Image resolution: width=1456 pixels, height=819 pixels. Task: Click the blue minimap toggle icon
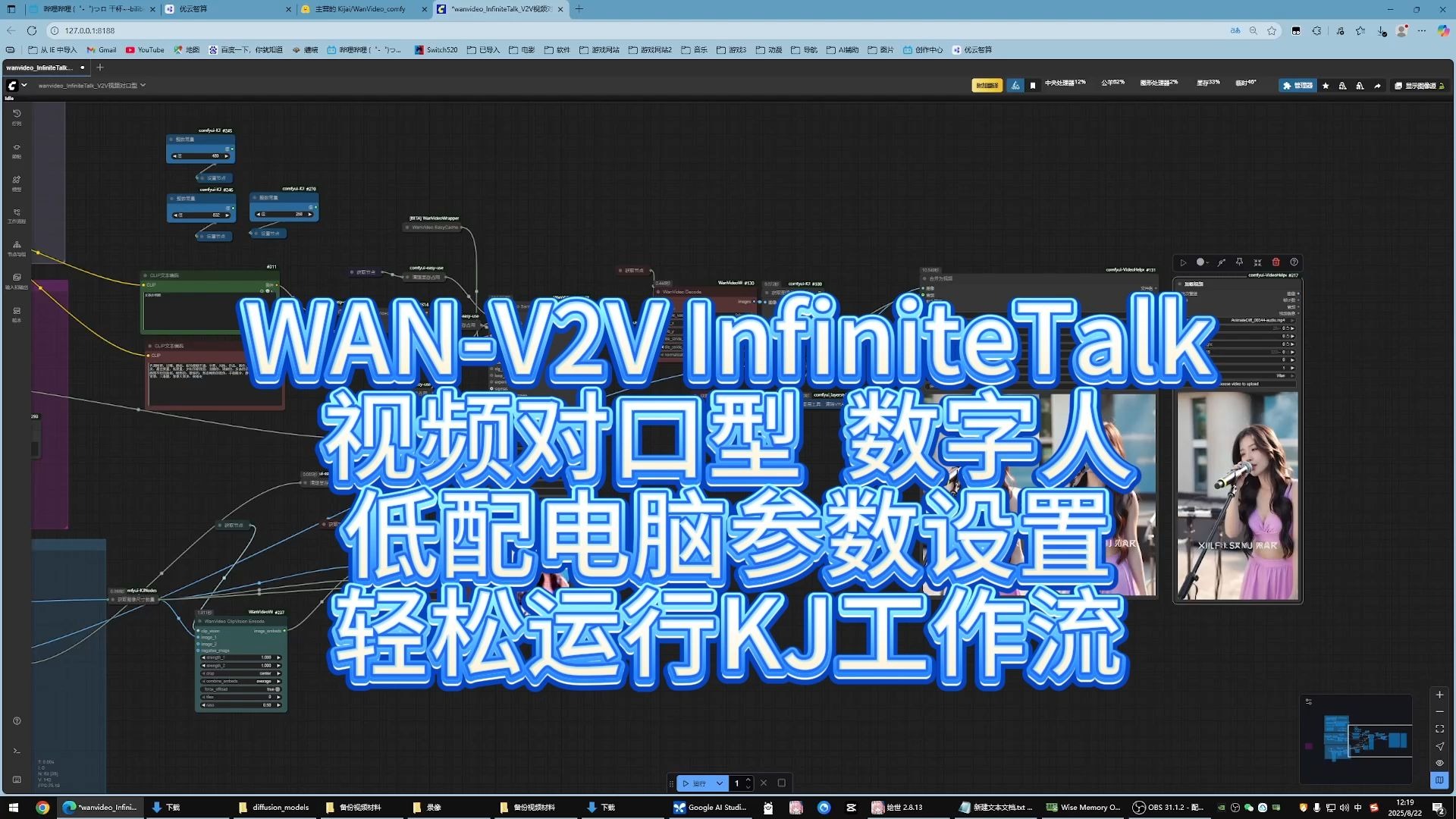pyautogui.click(x=1439, y=780)
